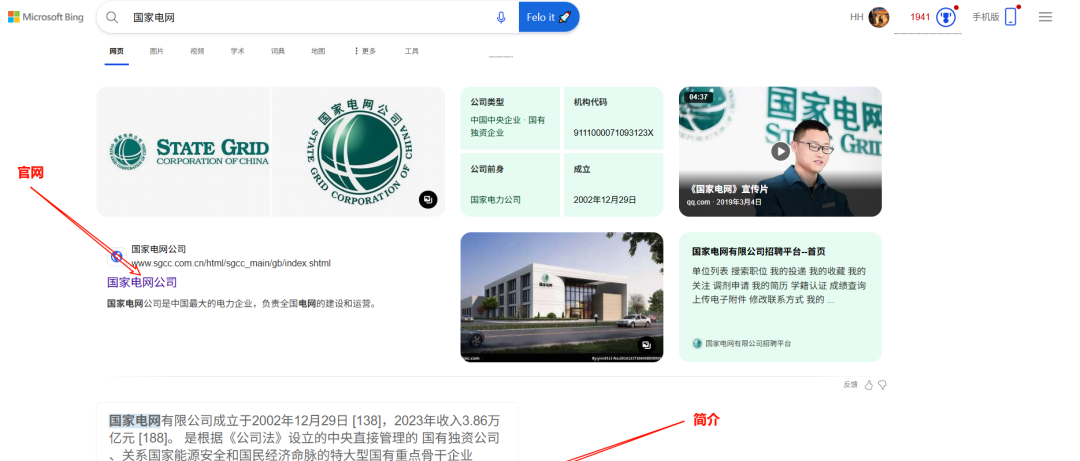
Task: Open 国家电网有限公司招聘平台--首页 card title
Action: pos(758,252)
